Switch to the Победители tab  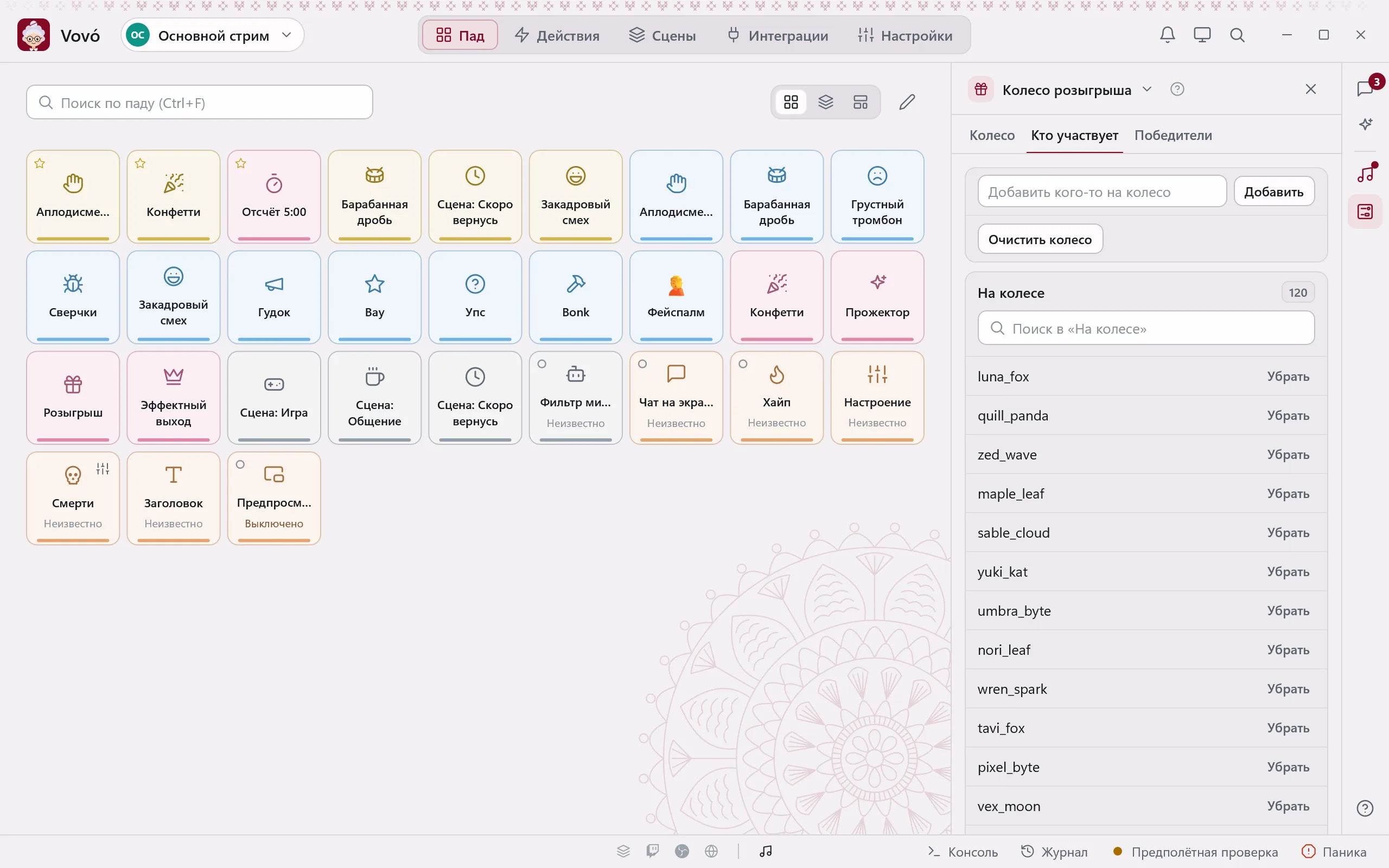1173,135
